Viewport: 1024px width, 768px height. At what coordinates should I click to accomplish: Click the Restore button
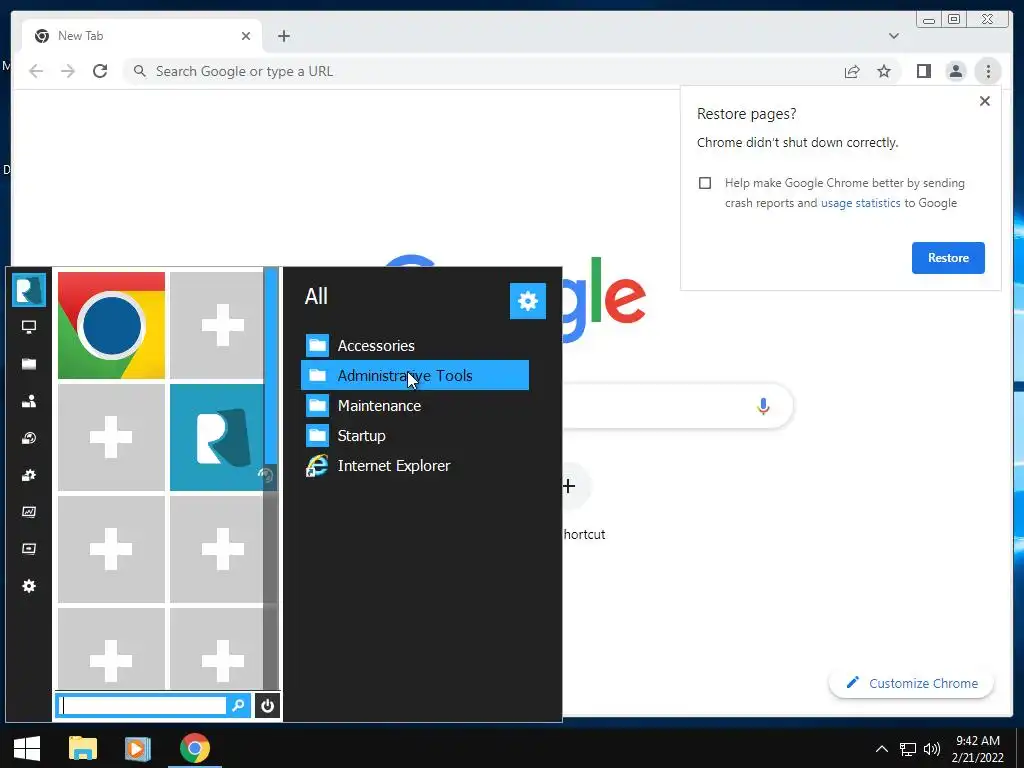(948, 258)
